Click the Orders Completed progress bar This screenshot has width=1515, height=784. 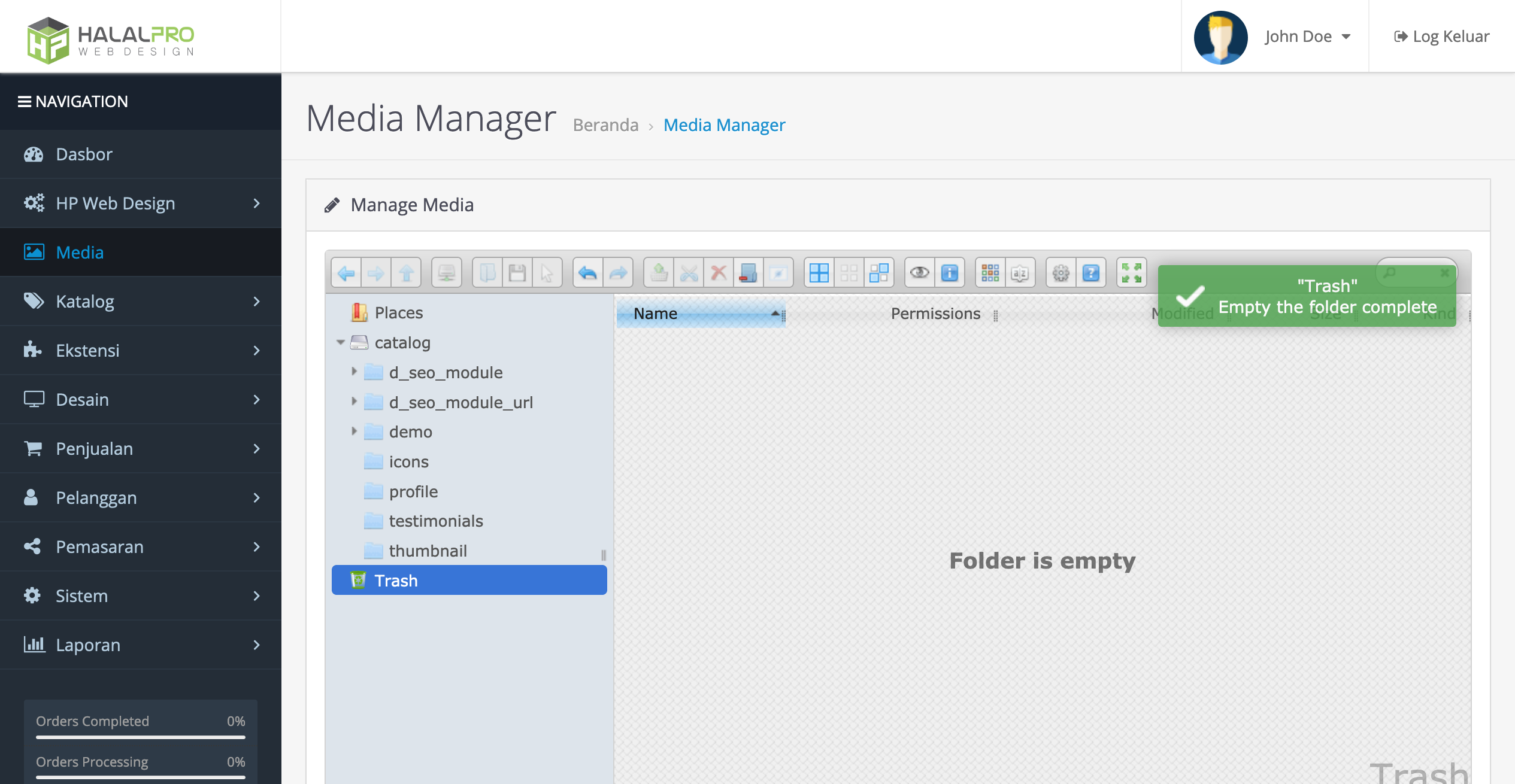[x=141, y=737]
